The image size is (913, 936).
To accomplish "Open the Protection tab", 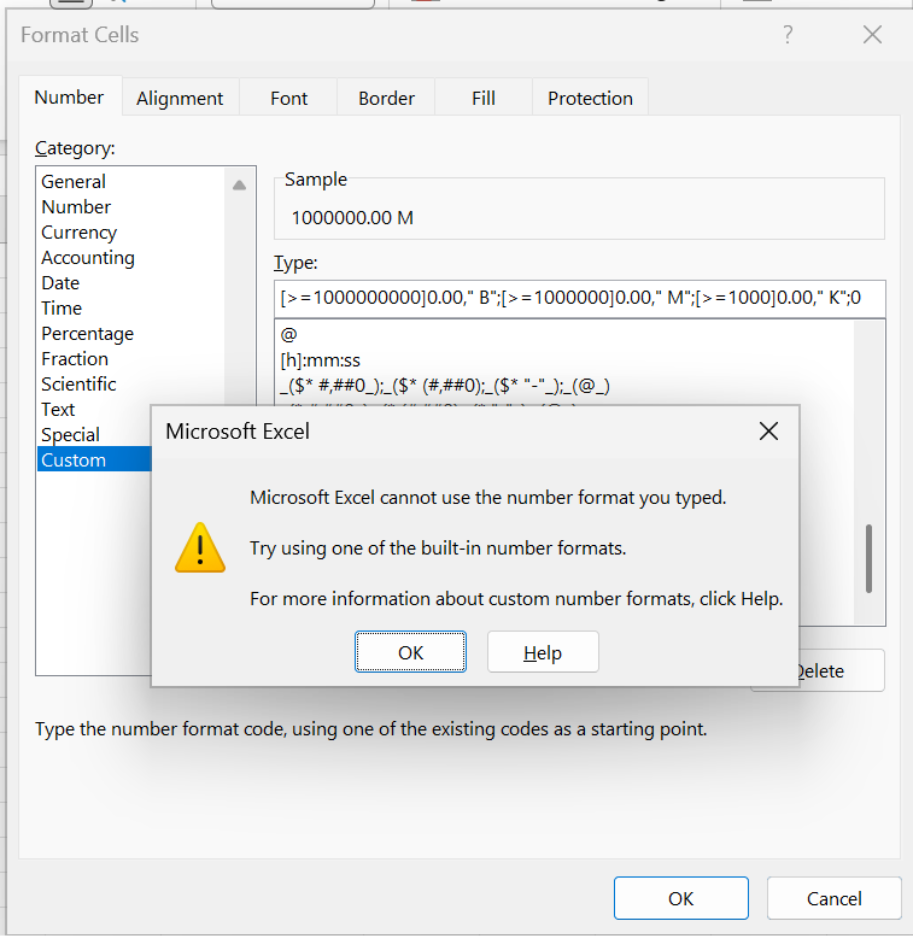I will click(x=591, y=98).
